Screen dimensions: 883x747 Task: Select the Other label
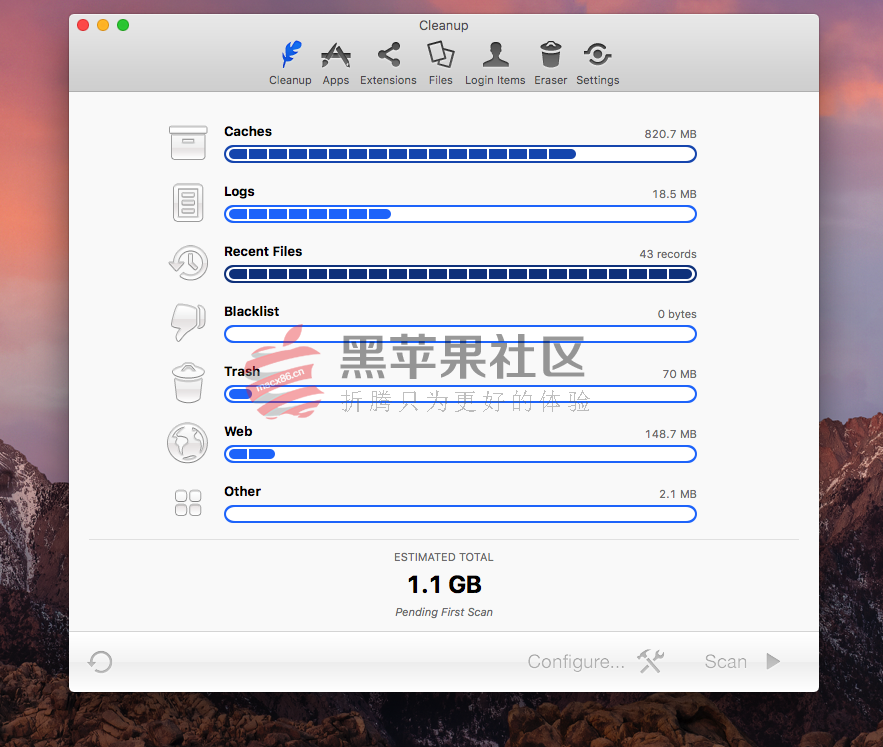pos(242,491)
